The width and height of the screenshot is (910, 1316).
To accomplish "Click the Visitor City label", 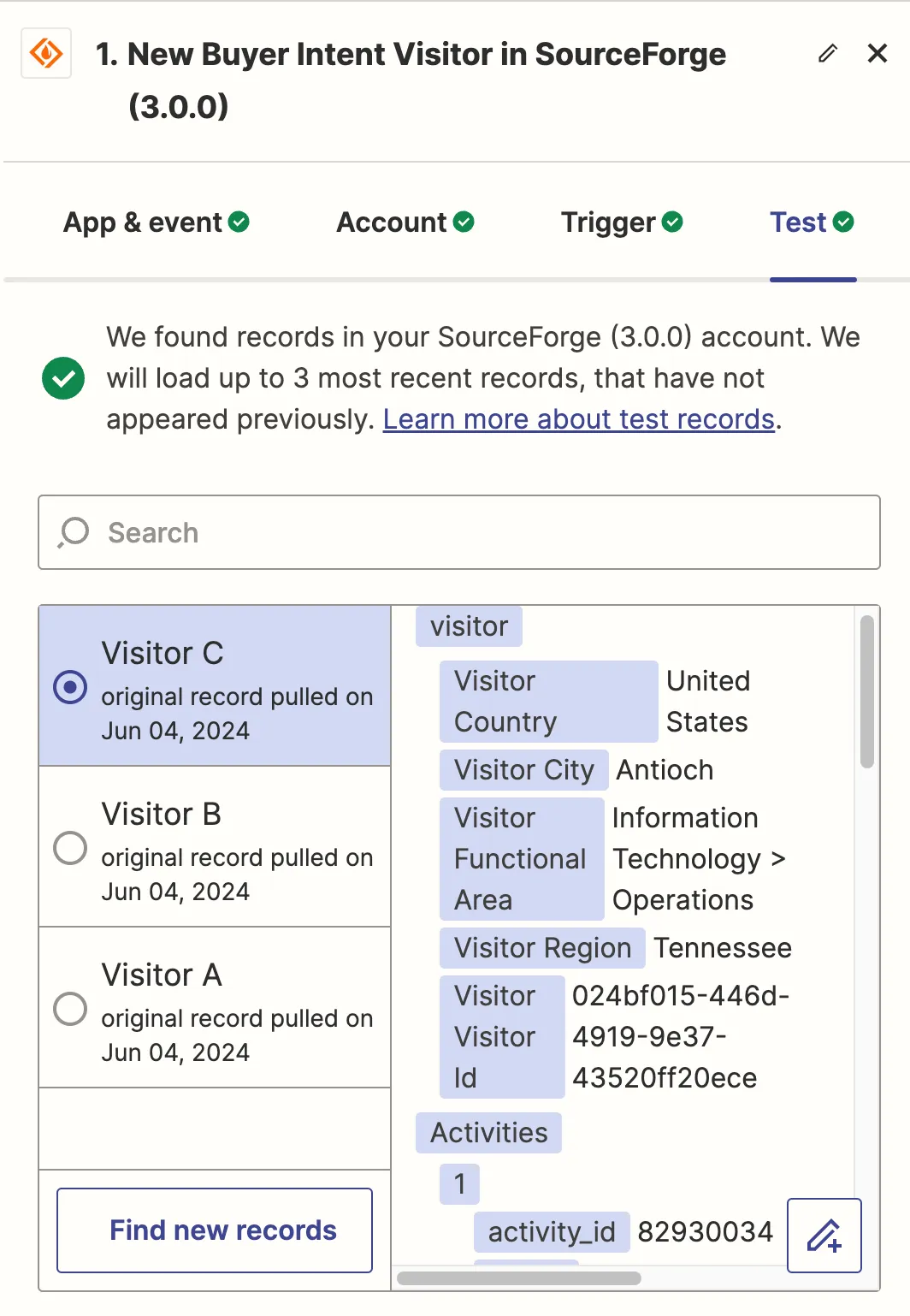I will [x=523, y=770].
